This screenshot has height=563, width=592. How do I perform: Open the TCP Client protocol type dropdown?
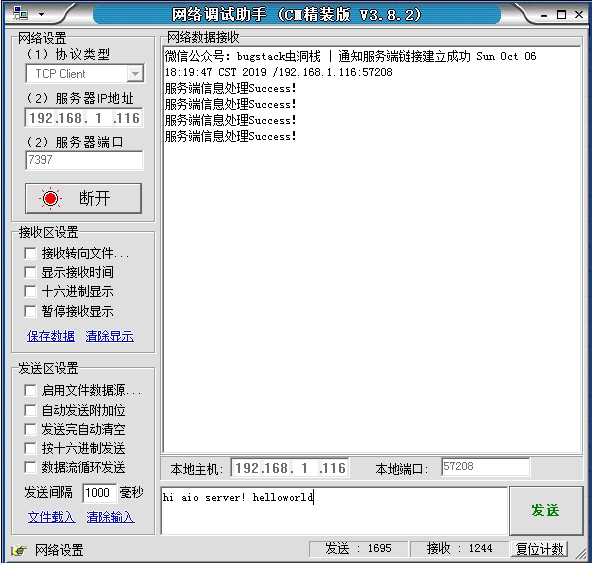click(x=85, y=74)
